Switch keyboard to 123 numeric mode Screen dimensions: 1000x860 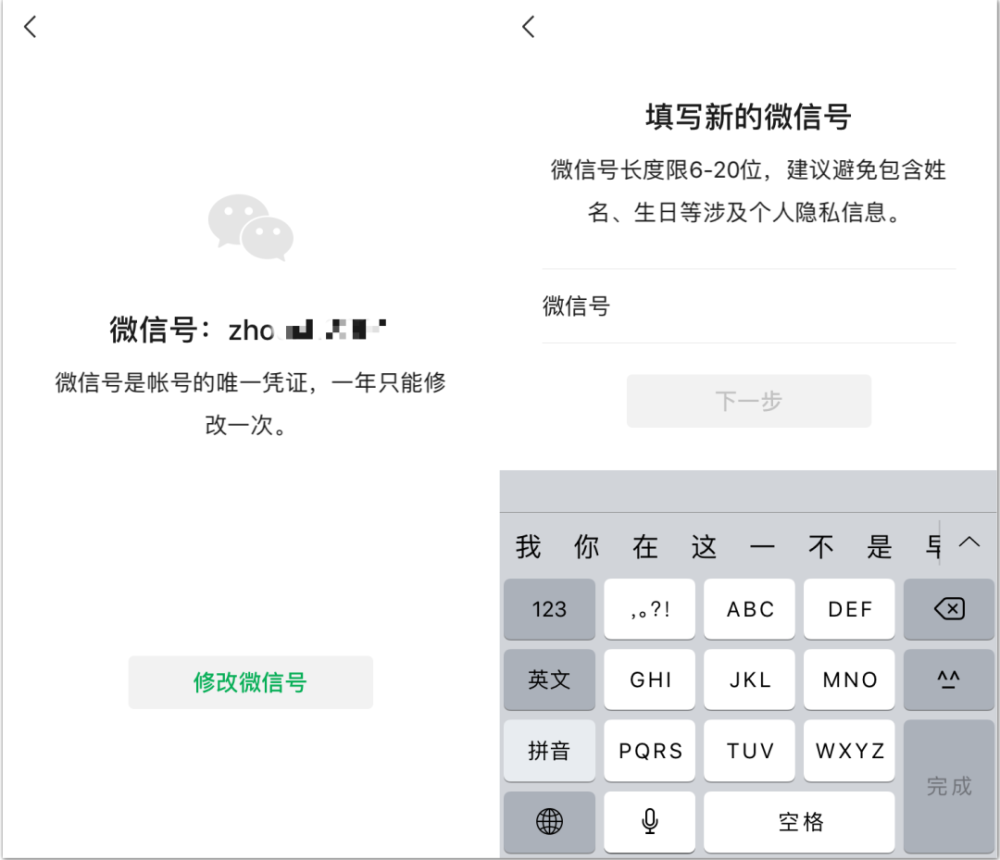[549, 609]
